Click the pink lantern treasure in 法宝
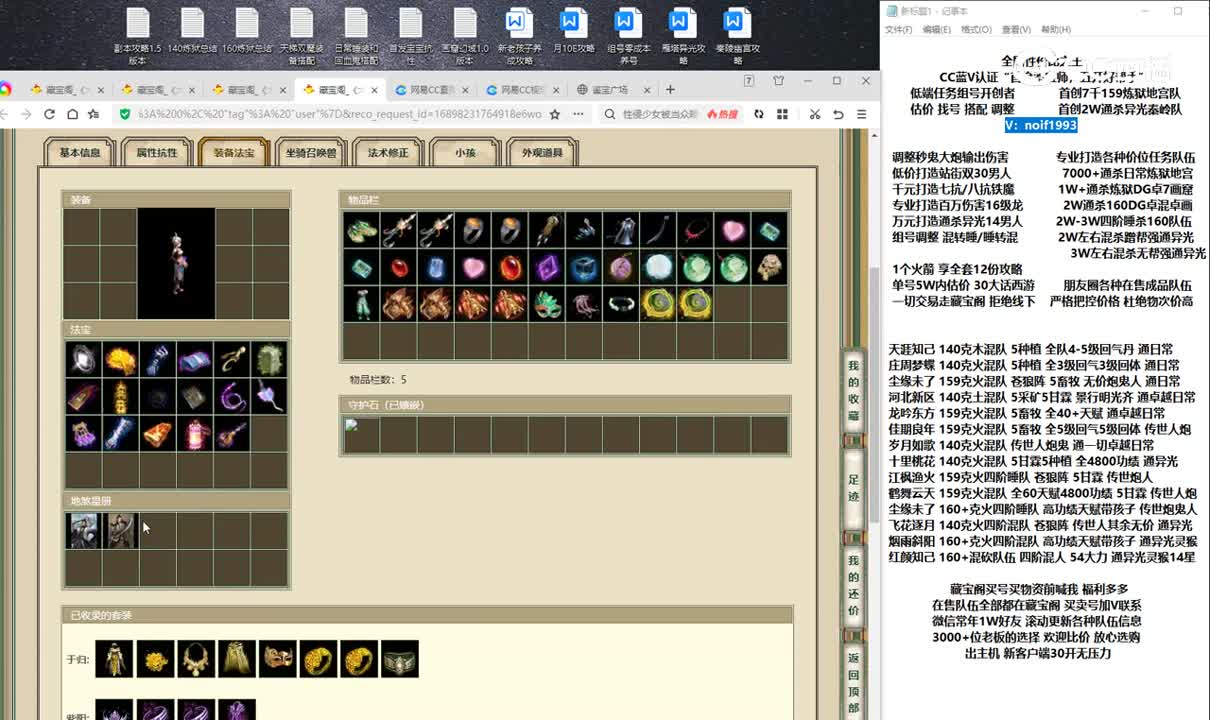1210x720 pixels. [x=195, y=434]
